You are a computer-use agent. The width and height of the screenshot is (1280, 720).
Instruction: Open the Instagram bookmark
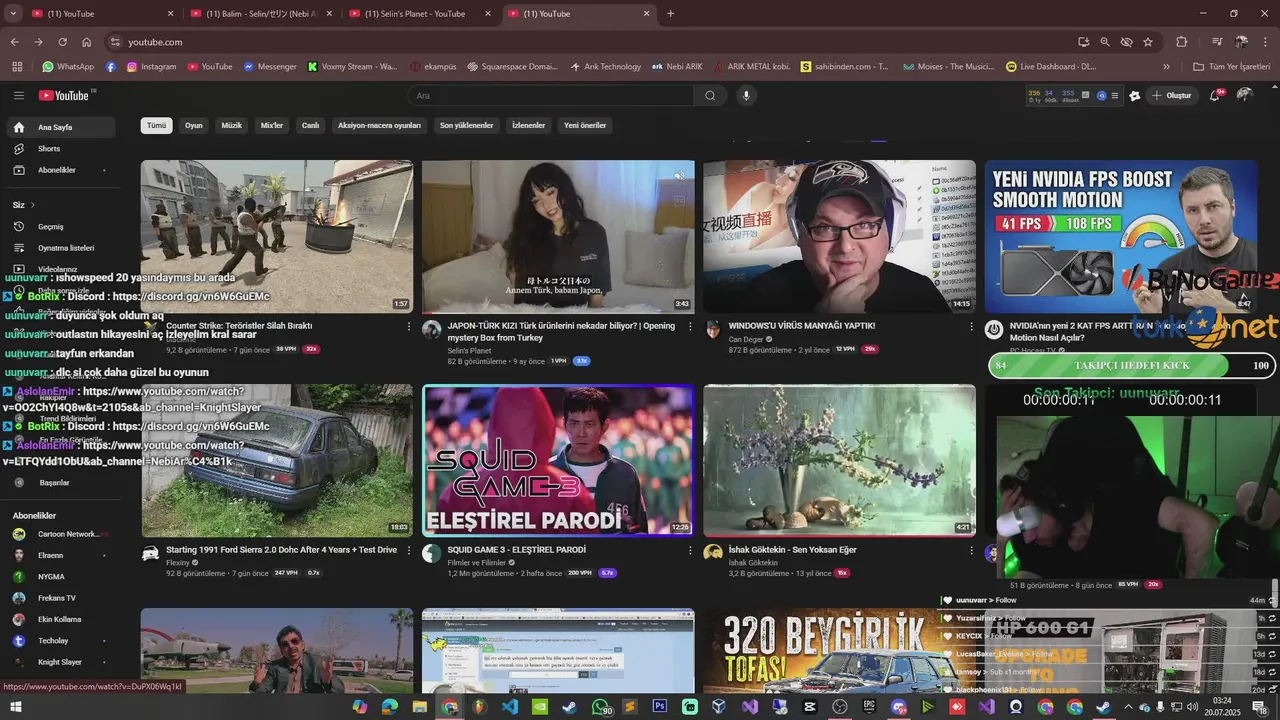pyautogui.click(x=151, y=66)
